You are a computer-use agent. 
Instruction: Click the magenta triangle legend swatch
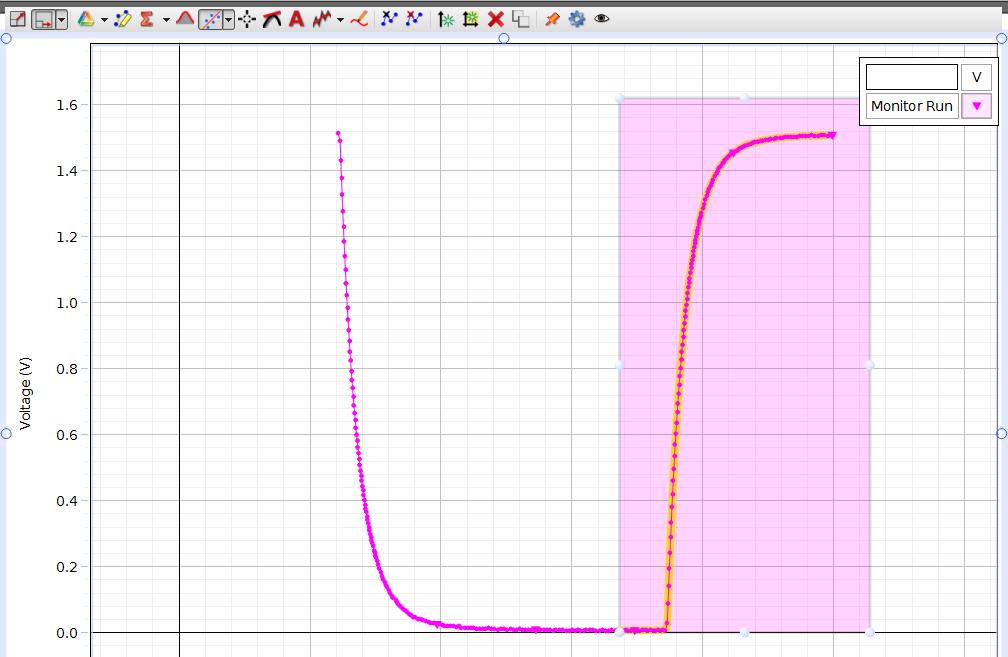click(x=976, y=106)
